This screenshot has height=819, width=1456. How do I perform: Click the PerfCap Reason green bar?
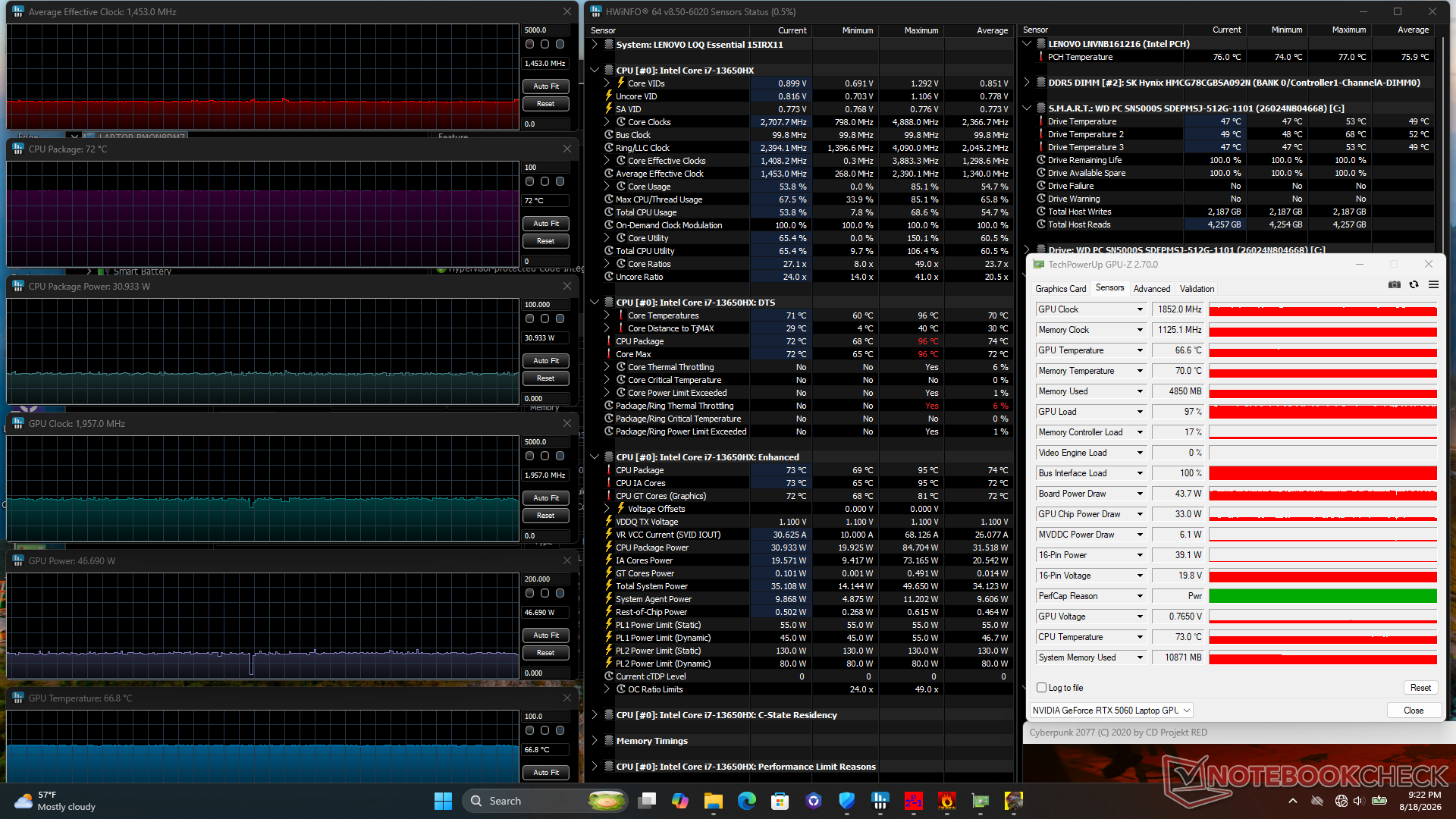[1323, 596]
